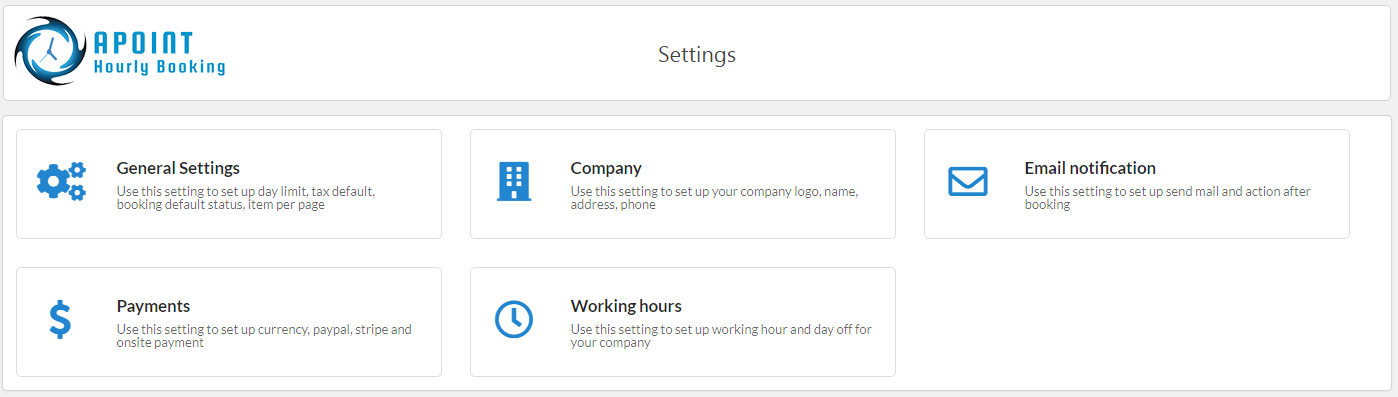Click the clock icon for Working hours
The height and width of the screenshot is (397, 1398).
pos(514,319)
